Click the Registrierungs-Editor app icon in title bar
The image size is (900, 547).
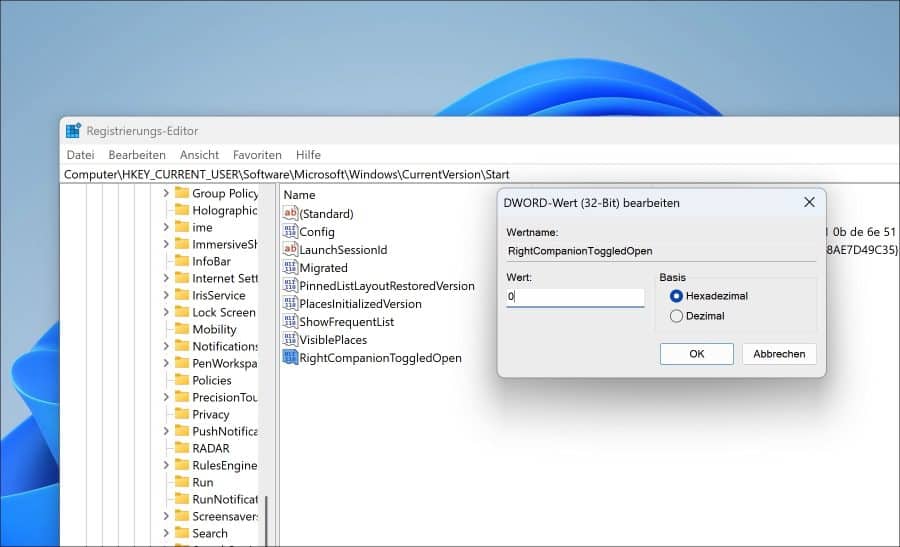[73, 131]
